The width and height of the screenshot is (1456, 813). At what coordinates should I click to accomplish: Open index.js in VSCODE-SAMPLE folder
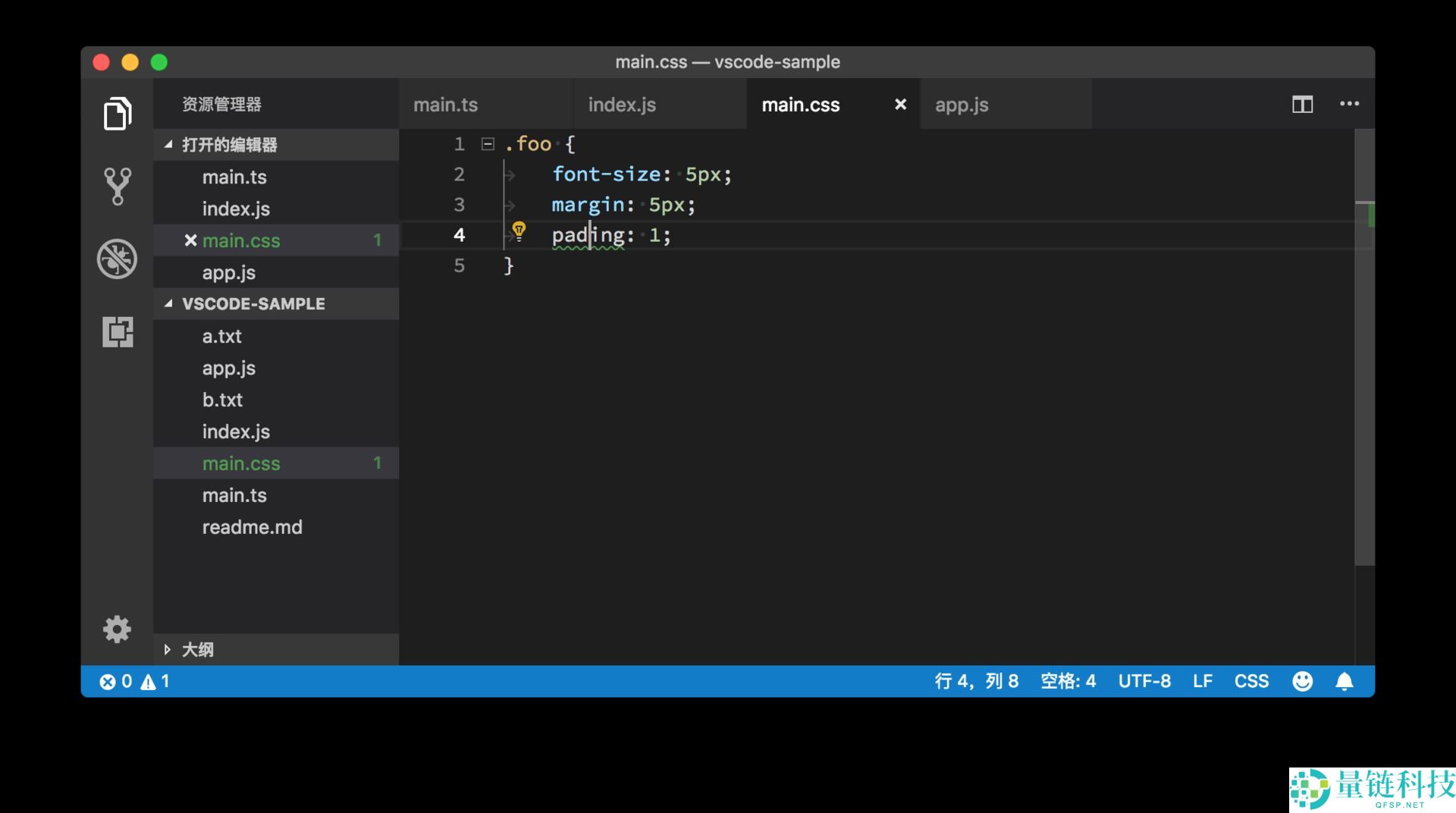[x=276, y=432]
